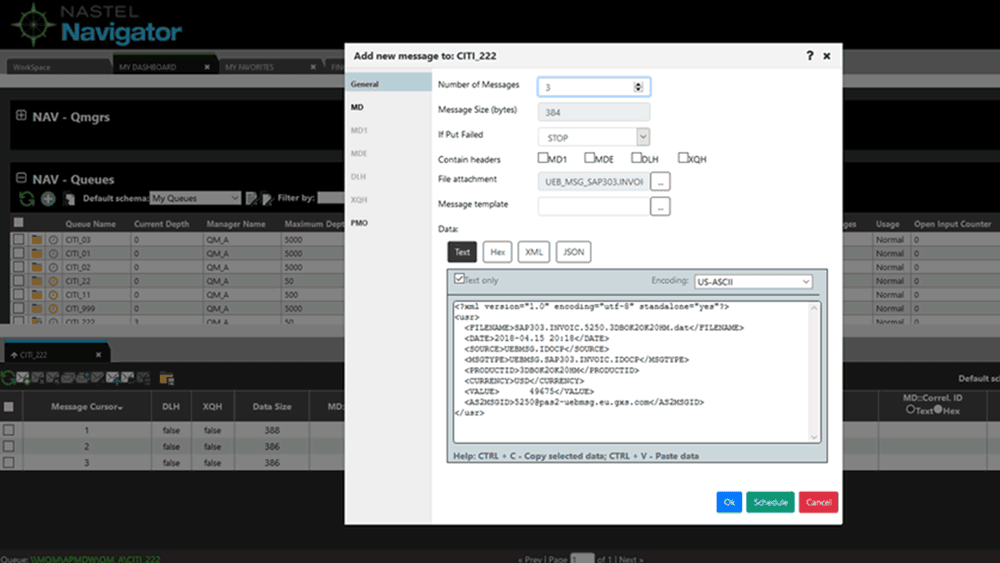Viewport: 1000px width, 563px height.
Task: Open the folder icon in the CITI_01 row
Action: coord(37,254)
